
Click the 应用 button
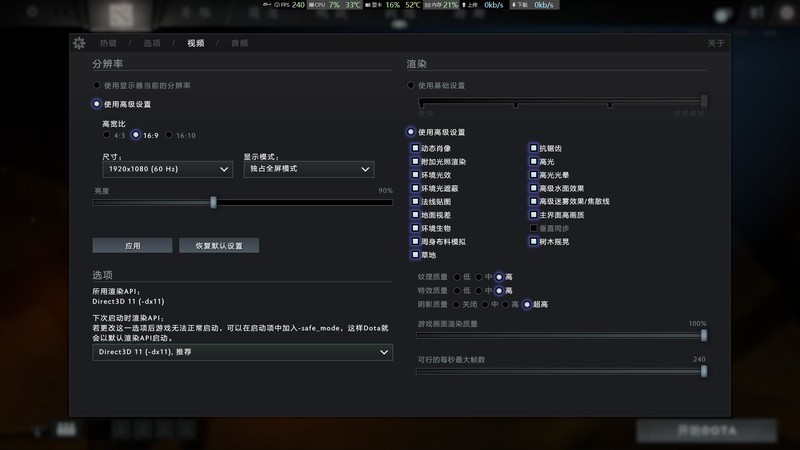(132, 245)
